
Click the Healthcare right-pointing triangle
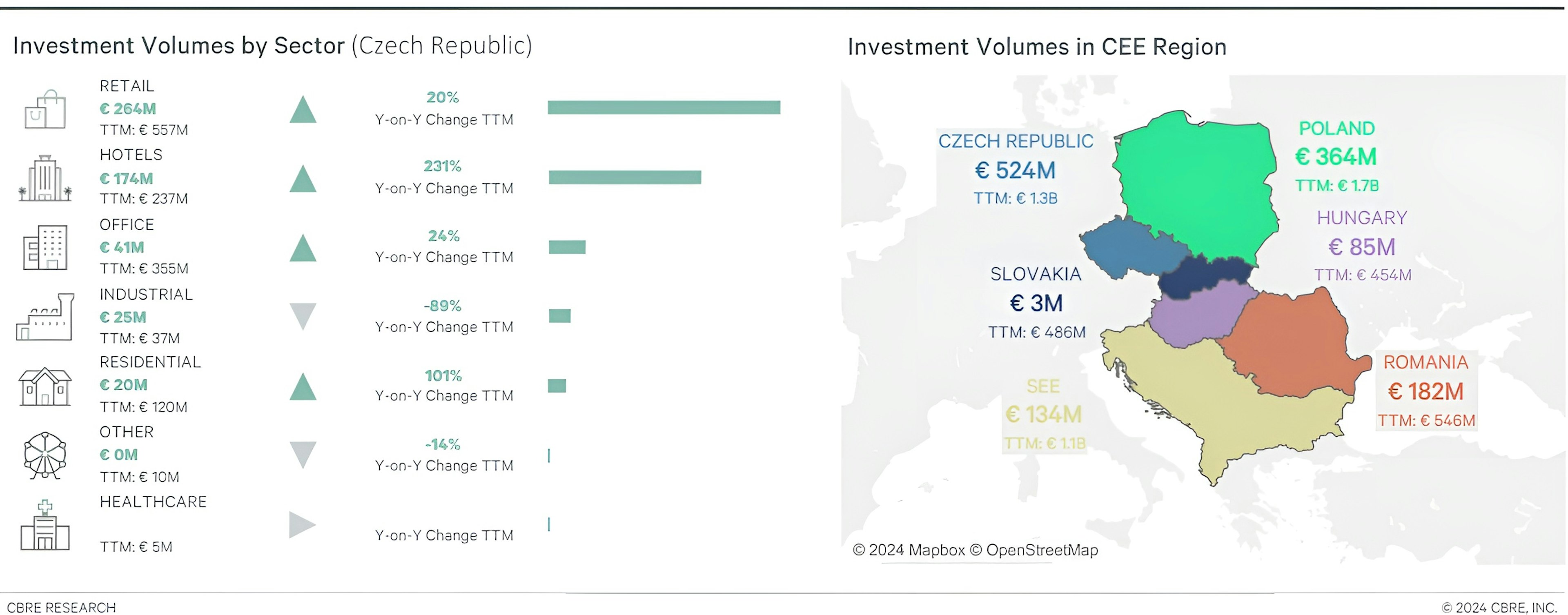coord(303,525)
